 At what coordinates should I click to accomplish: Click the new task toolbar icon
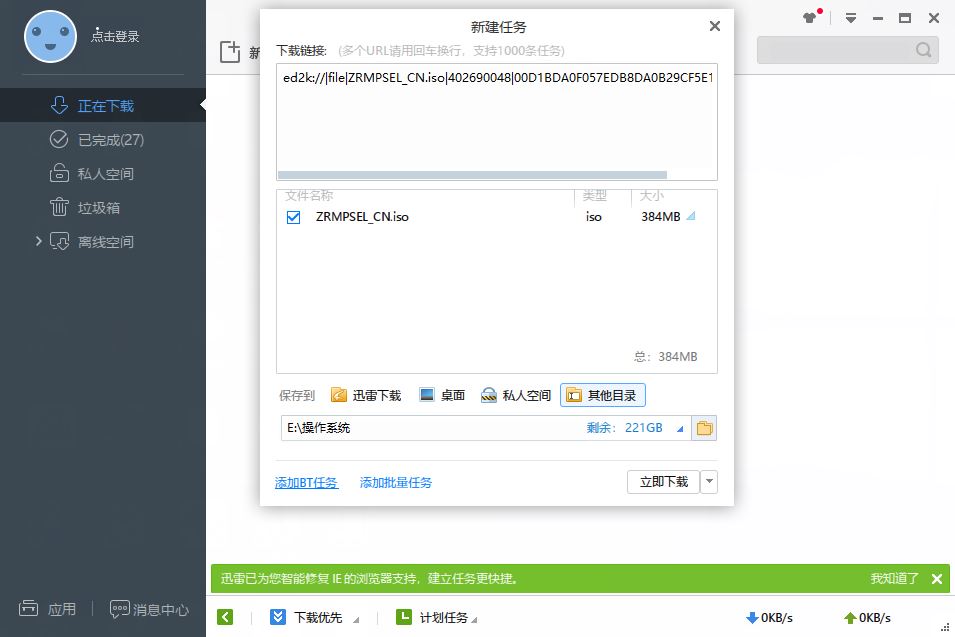click(x=230, y=52)
